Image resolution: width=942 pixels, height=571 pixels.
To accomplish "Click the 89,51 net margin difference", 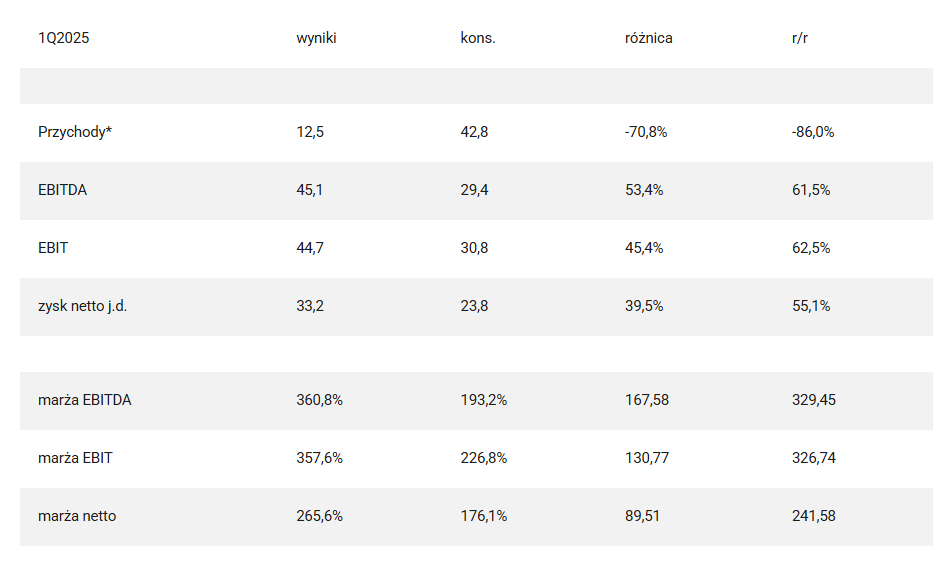I will [x=643, y=516].
